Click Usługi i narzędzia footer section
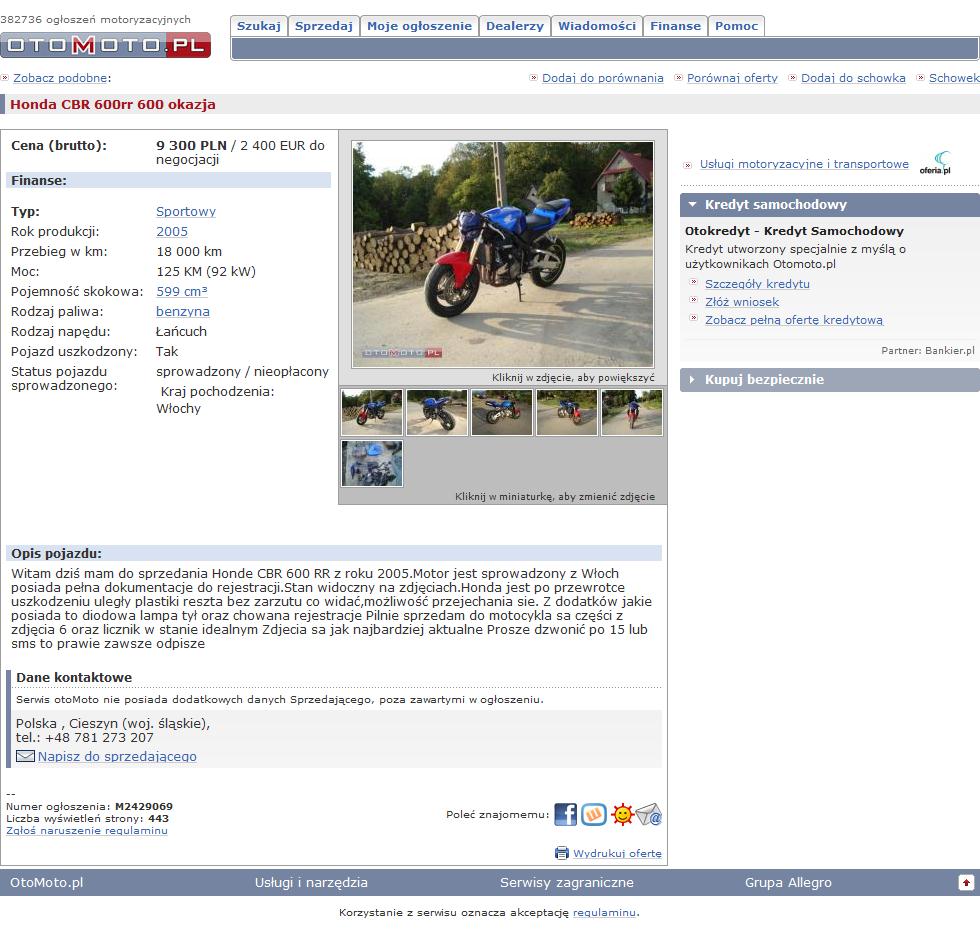Screen dimensions: 980x938 [311, 882]
